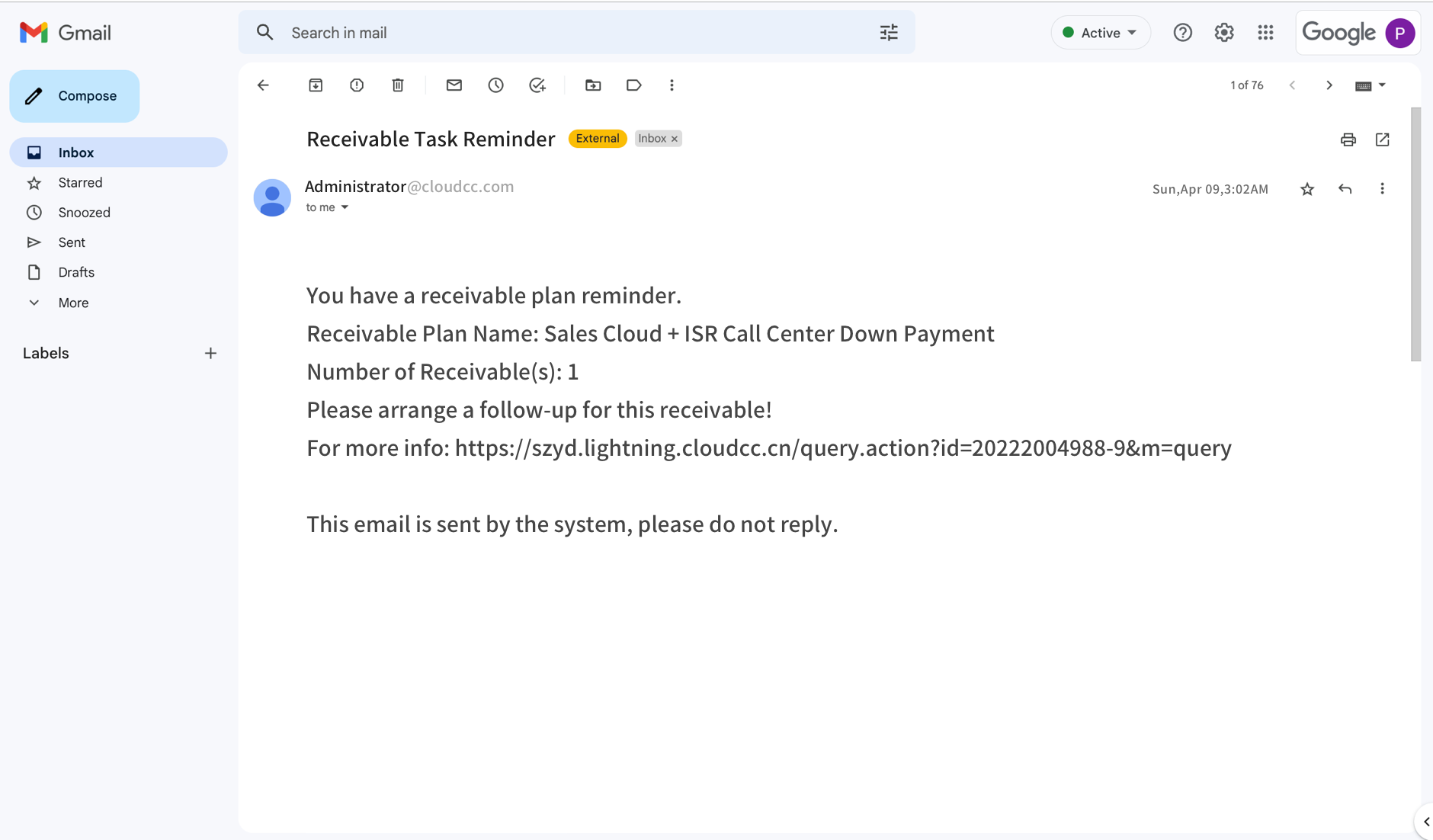Open the Google apps grid
The height and width of the screenshot is (840, 1433).
coord(1265,33)
